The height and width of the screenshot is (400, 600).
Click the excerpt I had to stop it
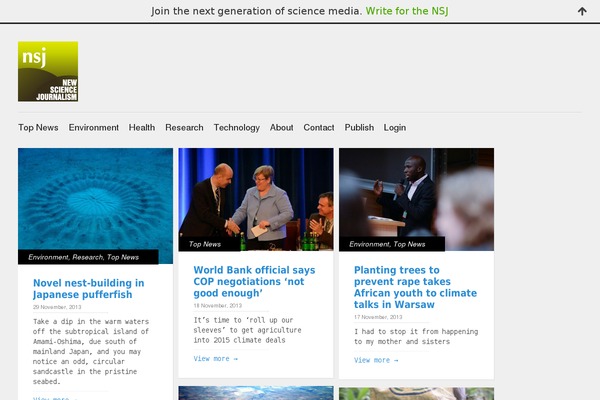coord(416,336)
